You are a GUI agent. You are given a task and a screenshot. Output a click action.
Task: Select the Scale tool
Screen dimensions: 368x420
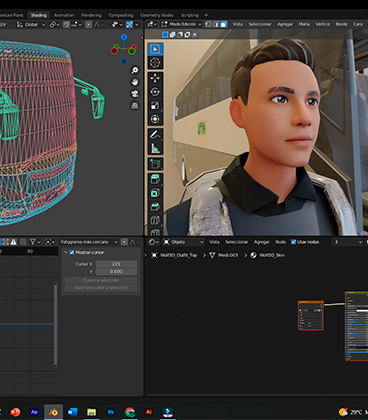pyautogui.click(x=155, y=106)
